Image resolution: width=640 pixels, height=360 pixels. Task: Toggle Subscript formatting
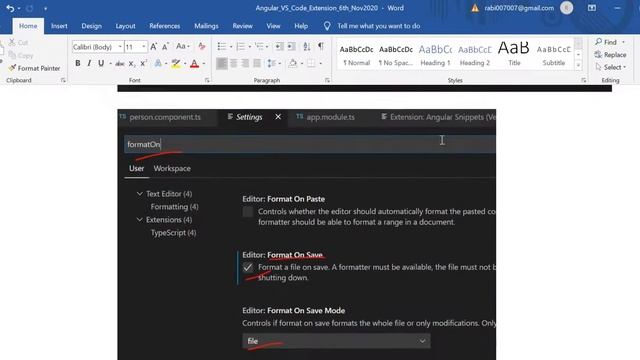point(131,64)
